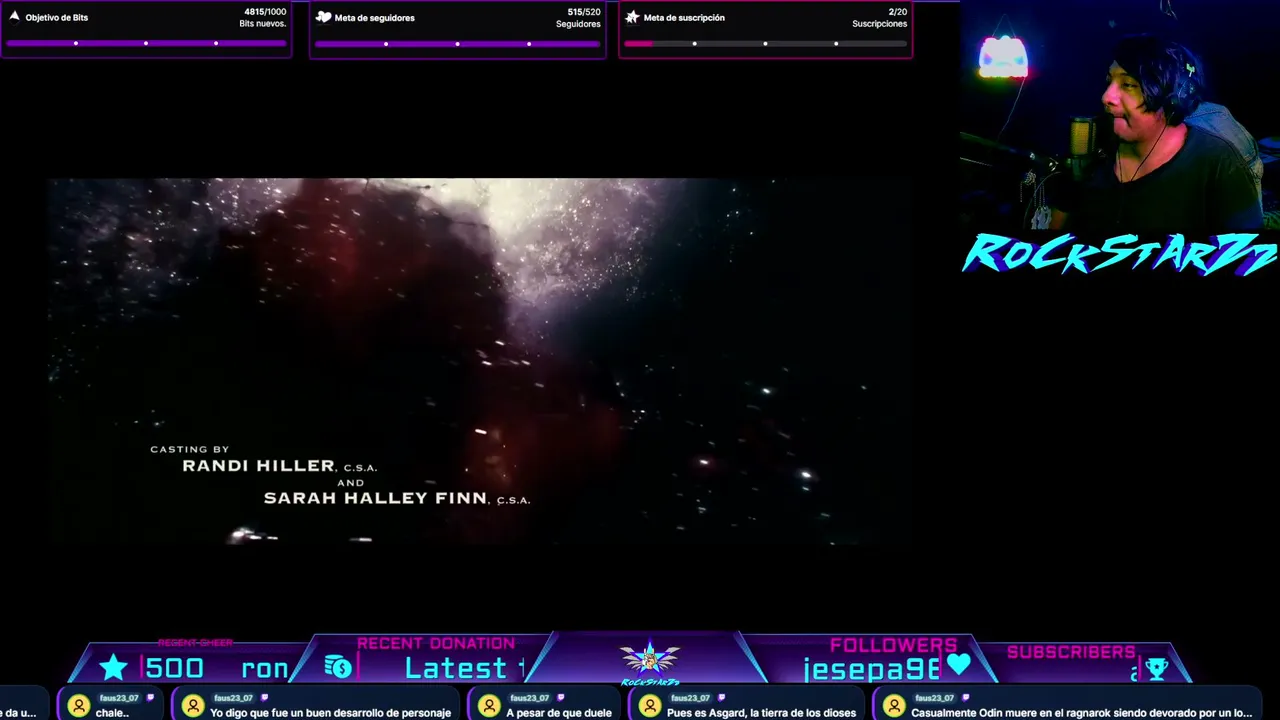
Task: Click the chat badge above the 'chale..' message
Action: tap(151, 698)
